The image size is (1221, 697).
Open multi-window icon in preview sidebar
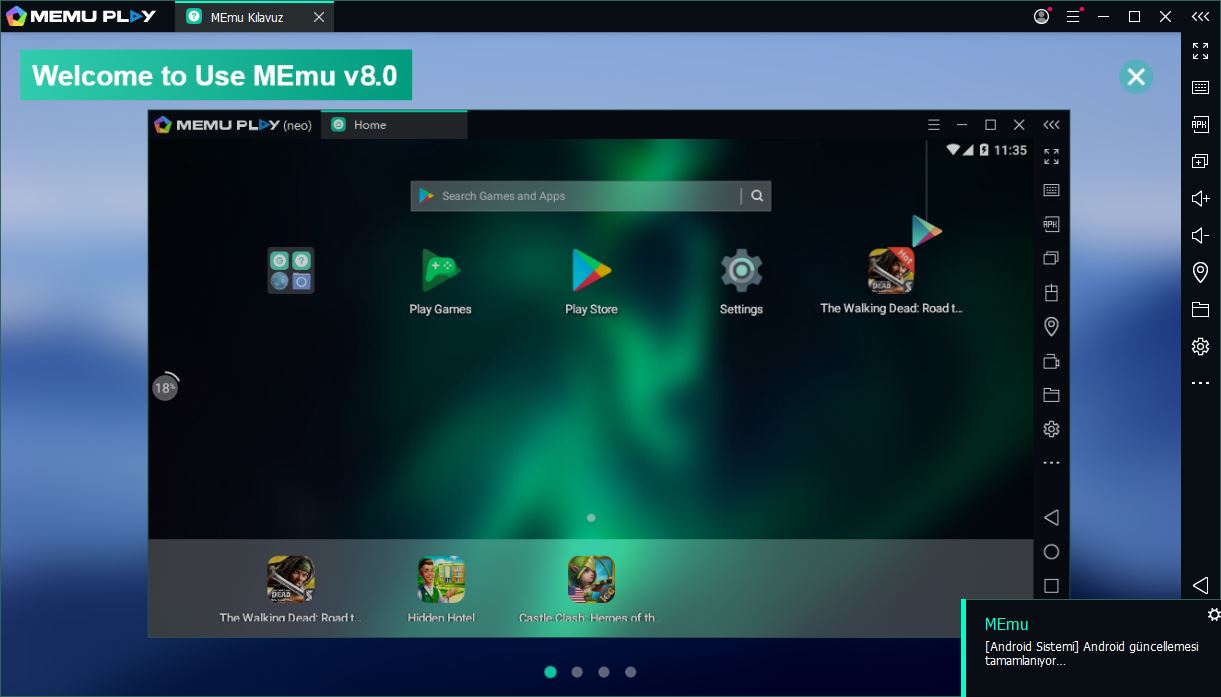(1051, 258)
